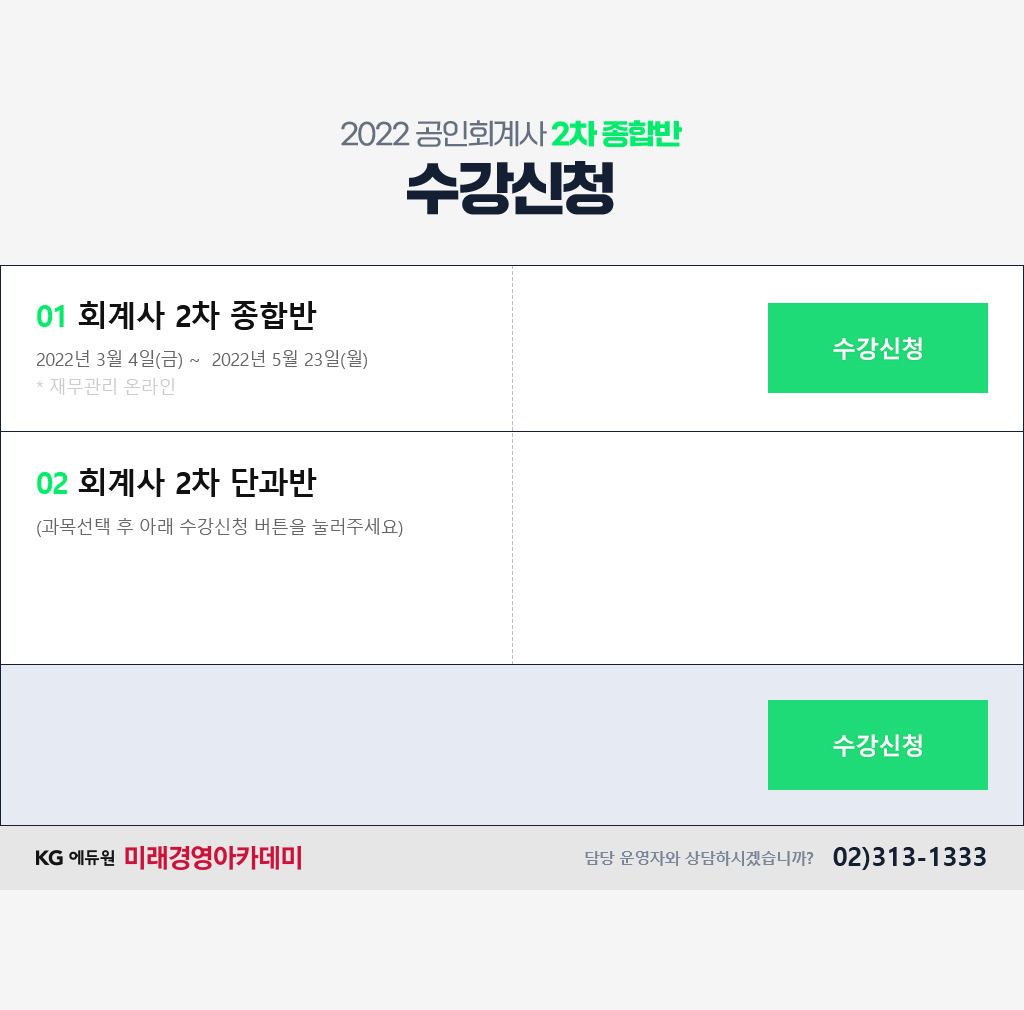This screenshot has height=1010, width=1024.
Task: Click the 2022 공인회계사 subtitle text
Action: pos(443,134)
